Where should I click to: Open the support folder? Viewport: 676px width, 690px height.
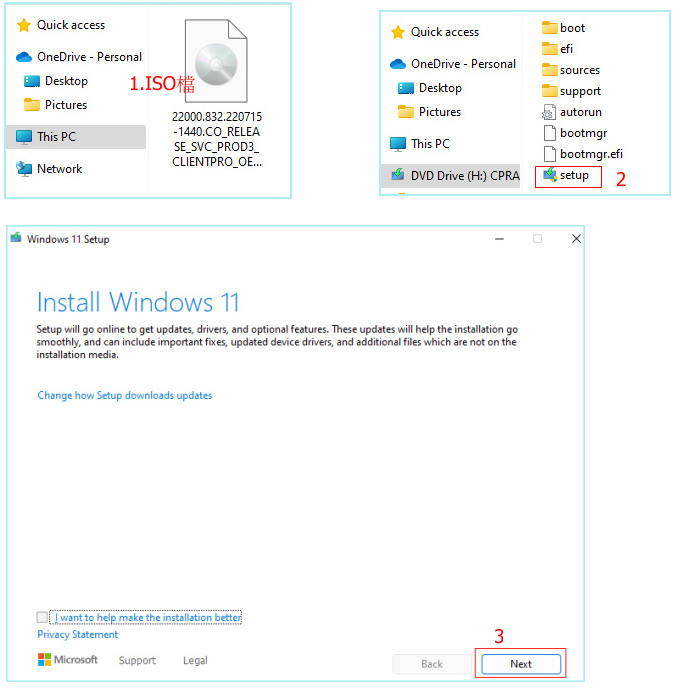tap(549, 91)
